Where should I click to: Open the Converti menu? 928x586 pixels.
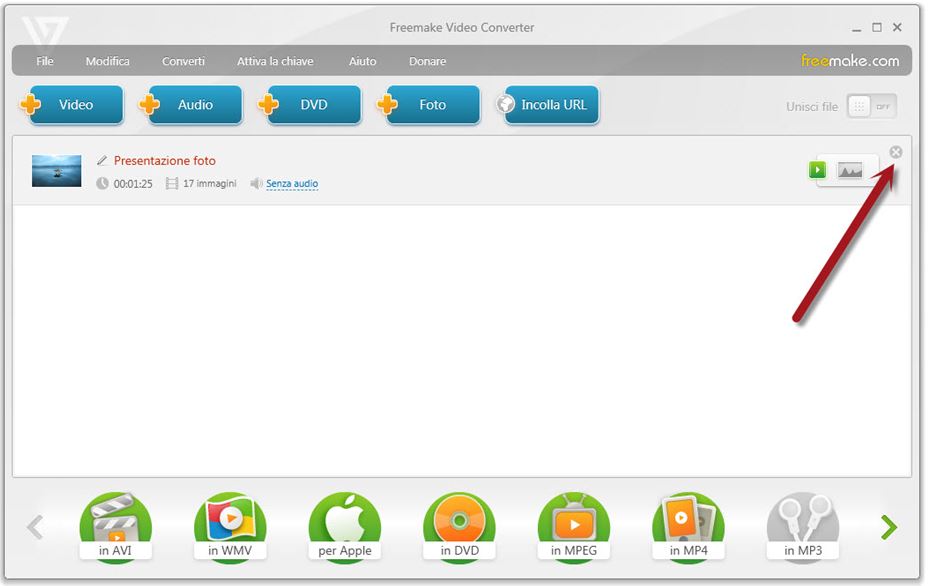point(183,61)
